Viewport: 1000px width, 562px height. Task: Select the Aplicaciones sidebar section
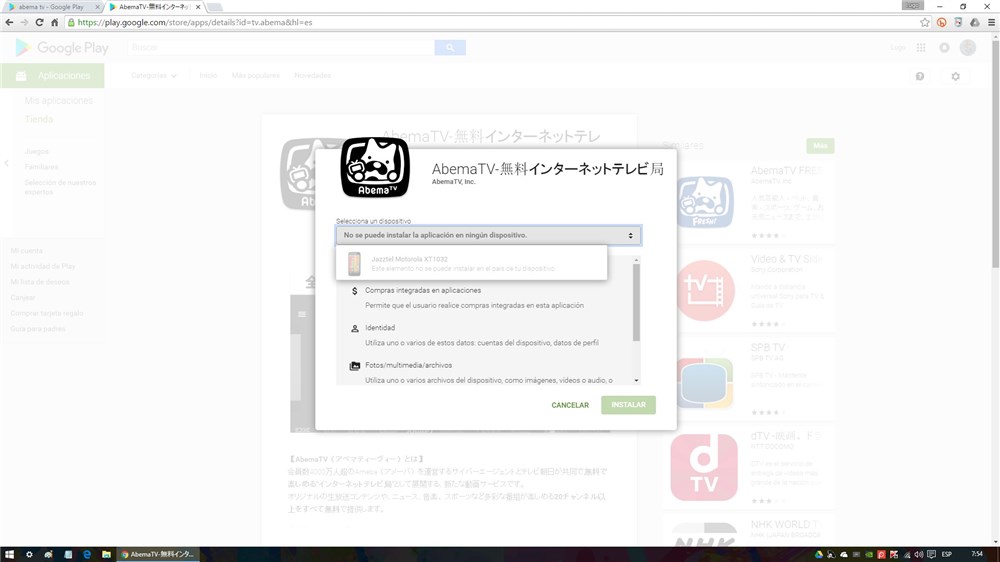pyautogui.click(x=52, y=75)
